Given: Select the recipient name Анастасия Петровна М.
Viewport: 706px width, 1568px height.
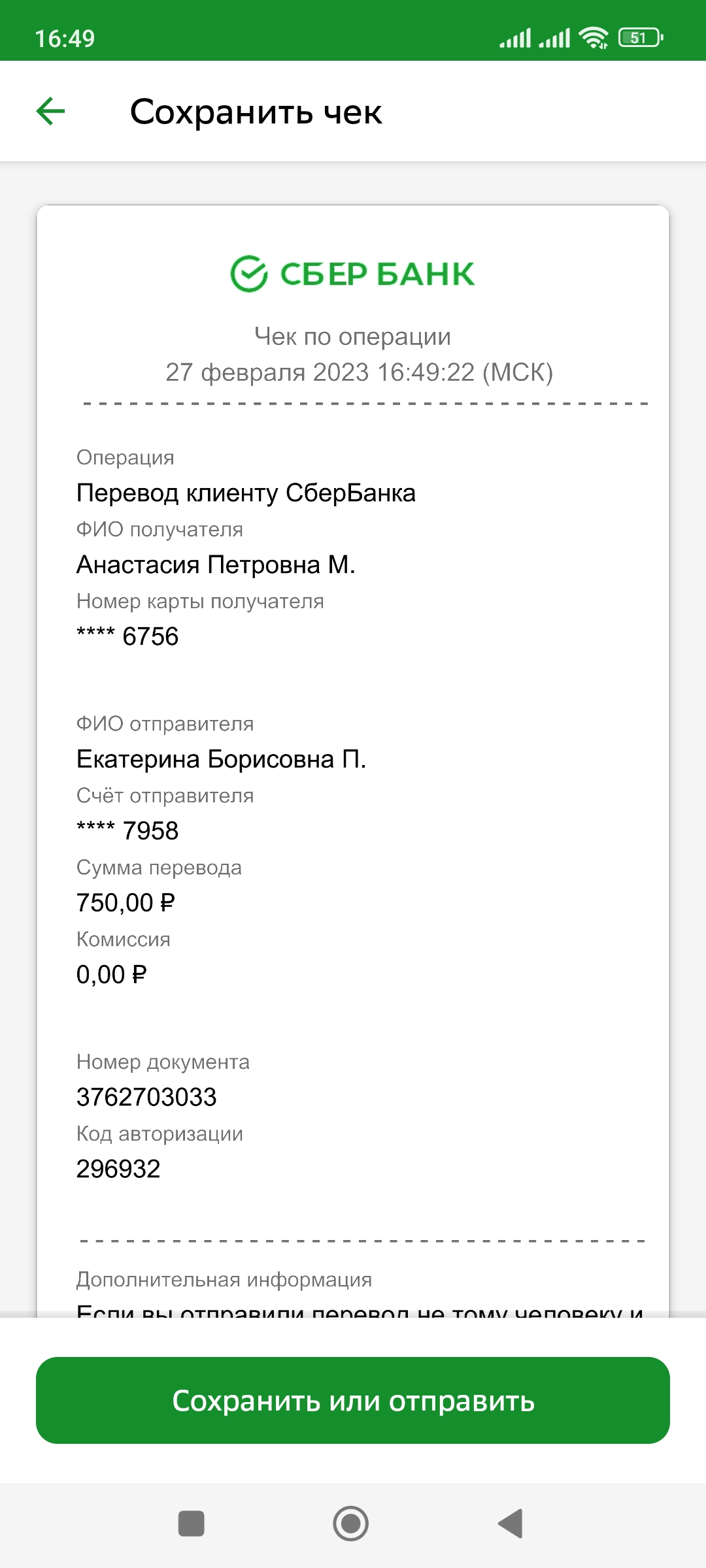Looking at the screenshot, I should coord(216,564).
